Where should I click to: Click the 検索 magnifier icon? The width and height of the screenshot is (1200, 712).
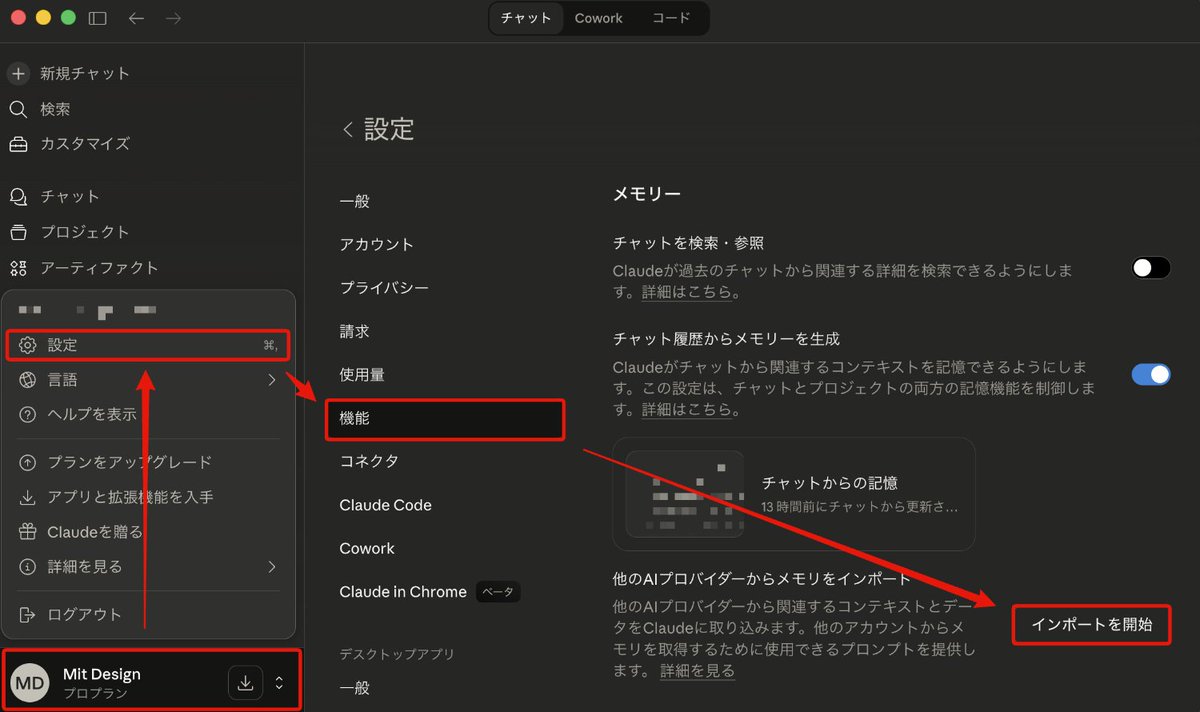coord(18,109)
